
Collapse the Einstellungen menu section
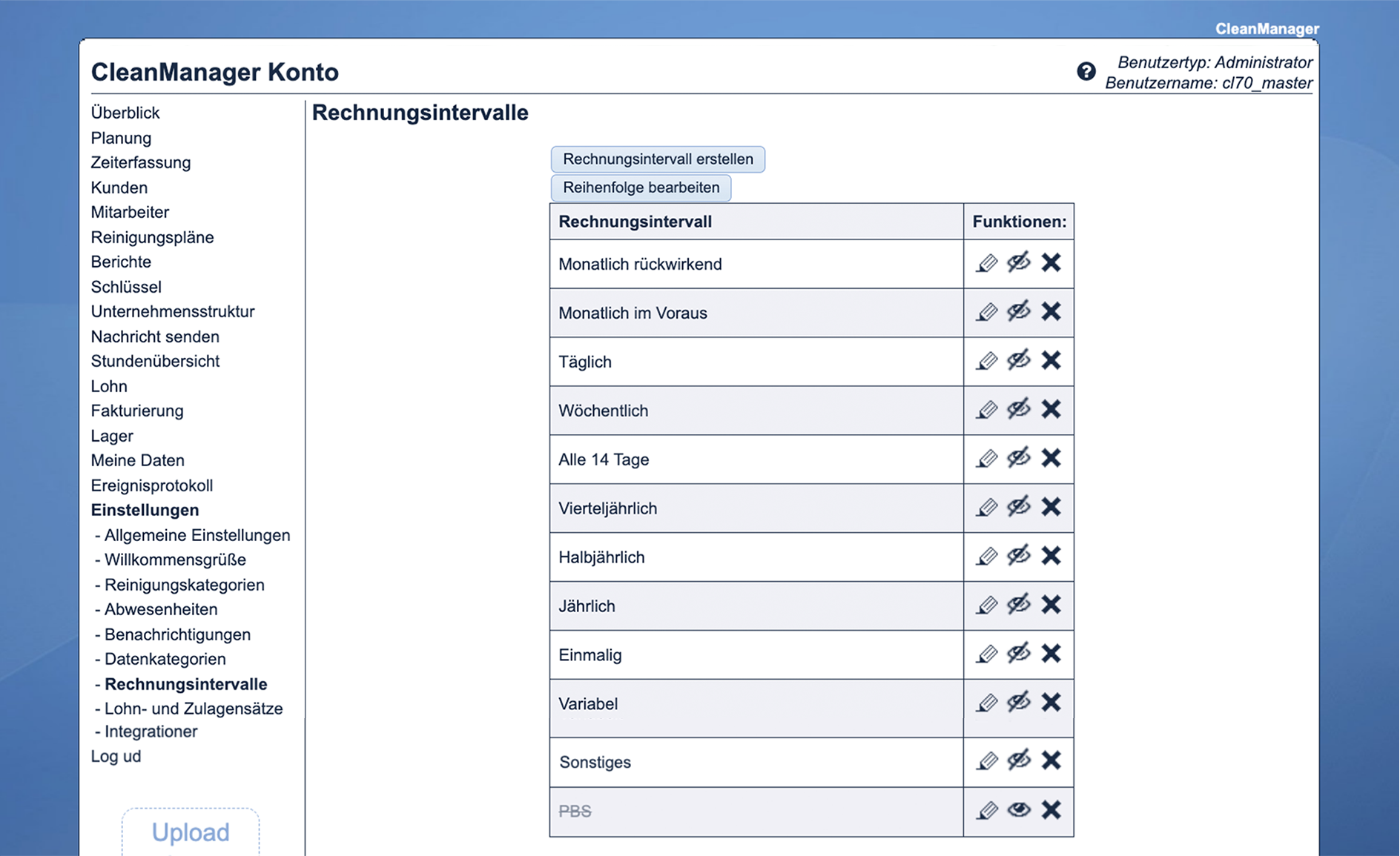pos(145,510)
